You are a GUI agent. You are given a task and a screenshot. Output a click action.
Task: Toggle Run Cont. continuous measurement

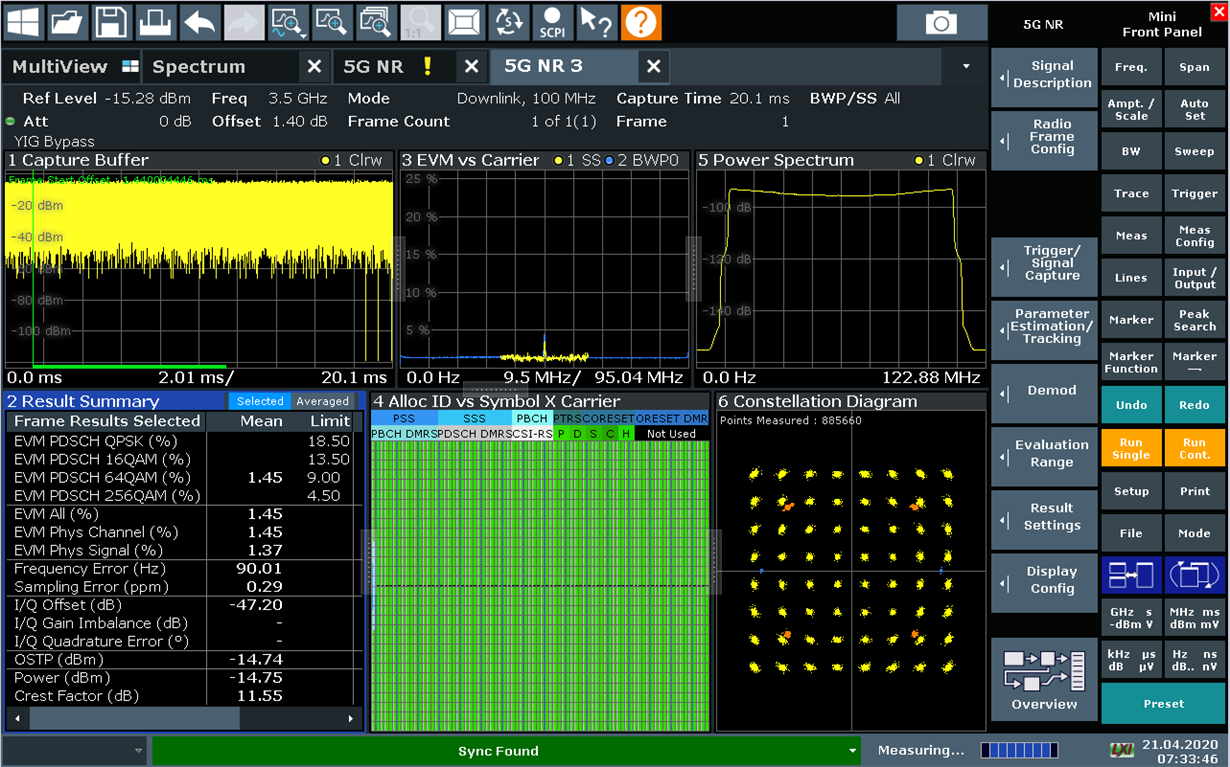(x=1194, y=448)
